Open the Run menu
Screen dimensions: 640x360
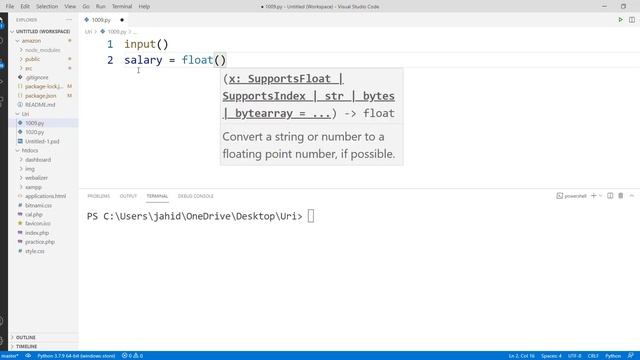click(100, 7)
